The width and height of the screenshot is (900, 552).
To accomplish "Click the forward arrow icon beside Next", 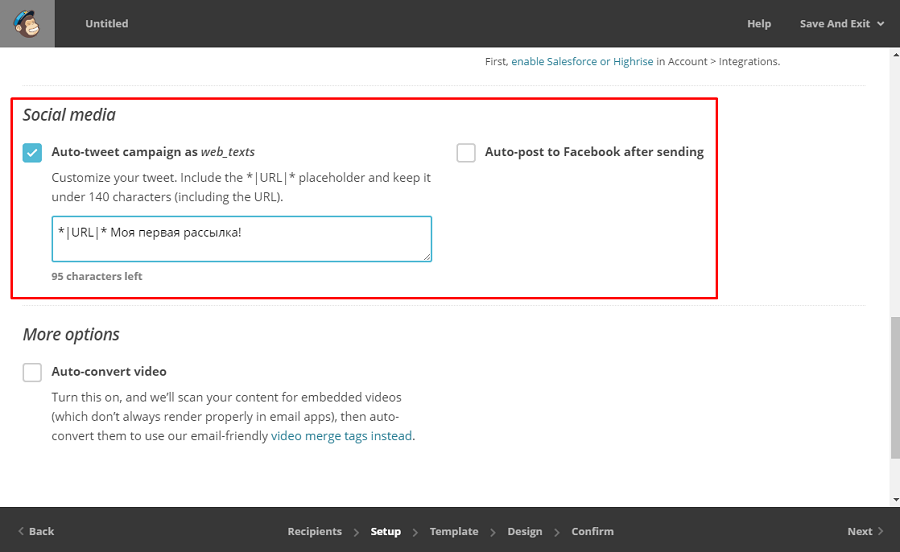I will point(880,532).
